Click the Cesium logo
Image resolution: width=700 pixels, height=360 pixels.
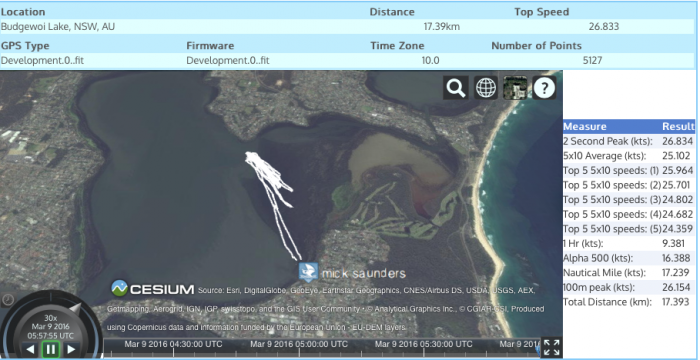pos(152,289)
